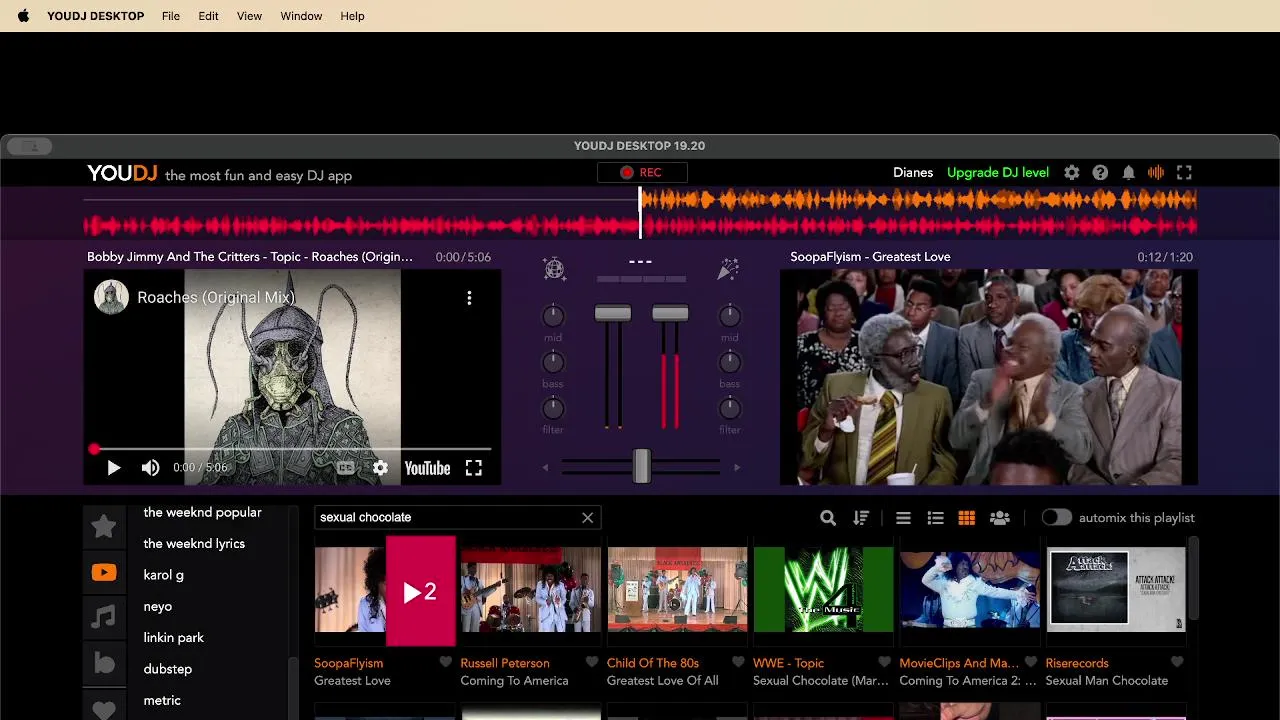Toggle closed captions on YouTube player
The width and height of the screenshot is (1280, 720).
pos(345,468)
